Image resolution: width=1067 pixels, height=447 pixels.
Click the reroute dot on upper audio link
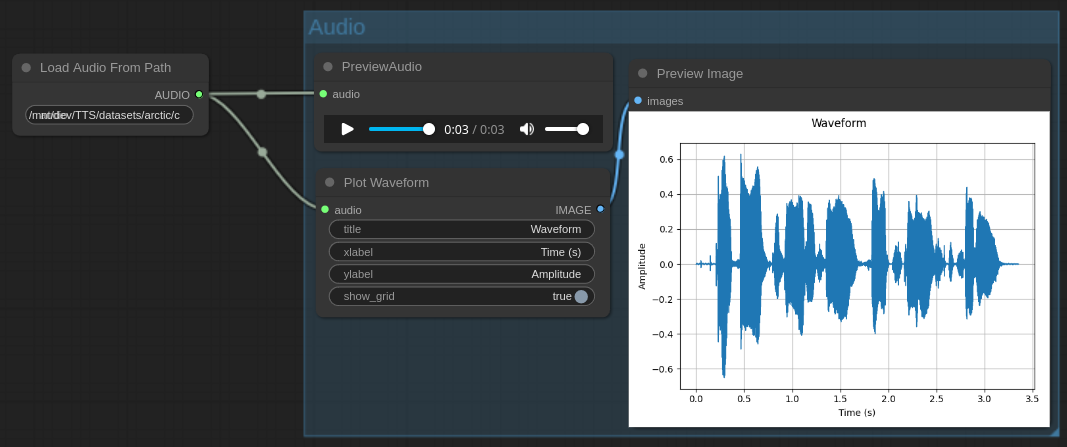click(x=261, y=94)
